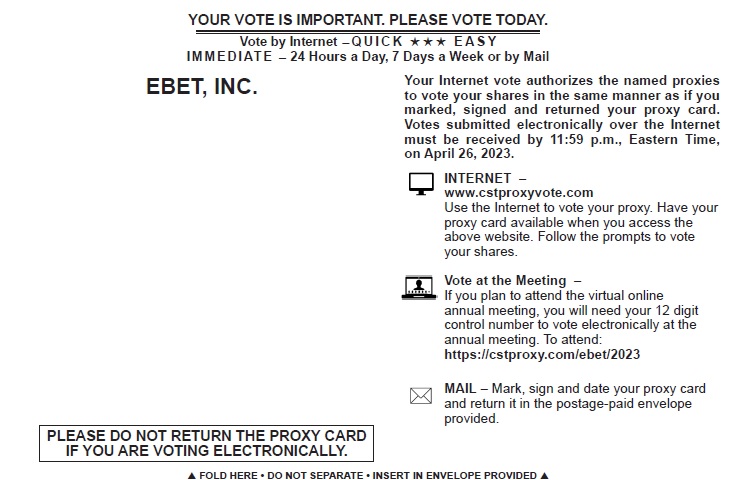Image resolution: width=735 pixels, height=480 pixels.
Task: Click the FOLD HERE instruction text
Action: coord(227,475)
